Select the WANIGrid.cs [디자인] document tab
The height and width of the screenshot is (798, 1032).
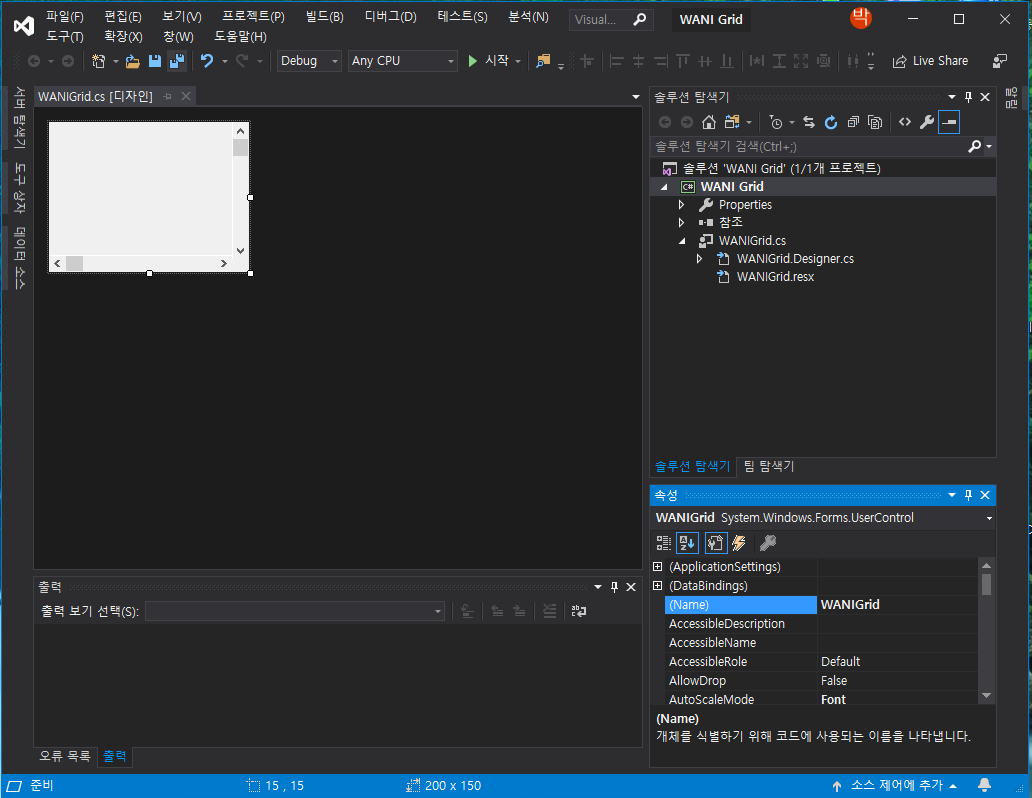(95, 97)
